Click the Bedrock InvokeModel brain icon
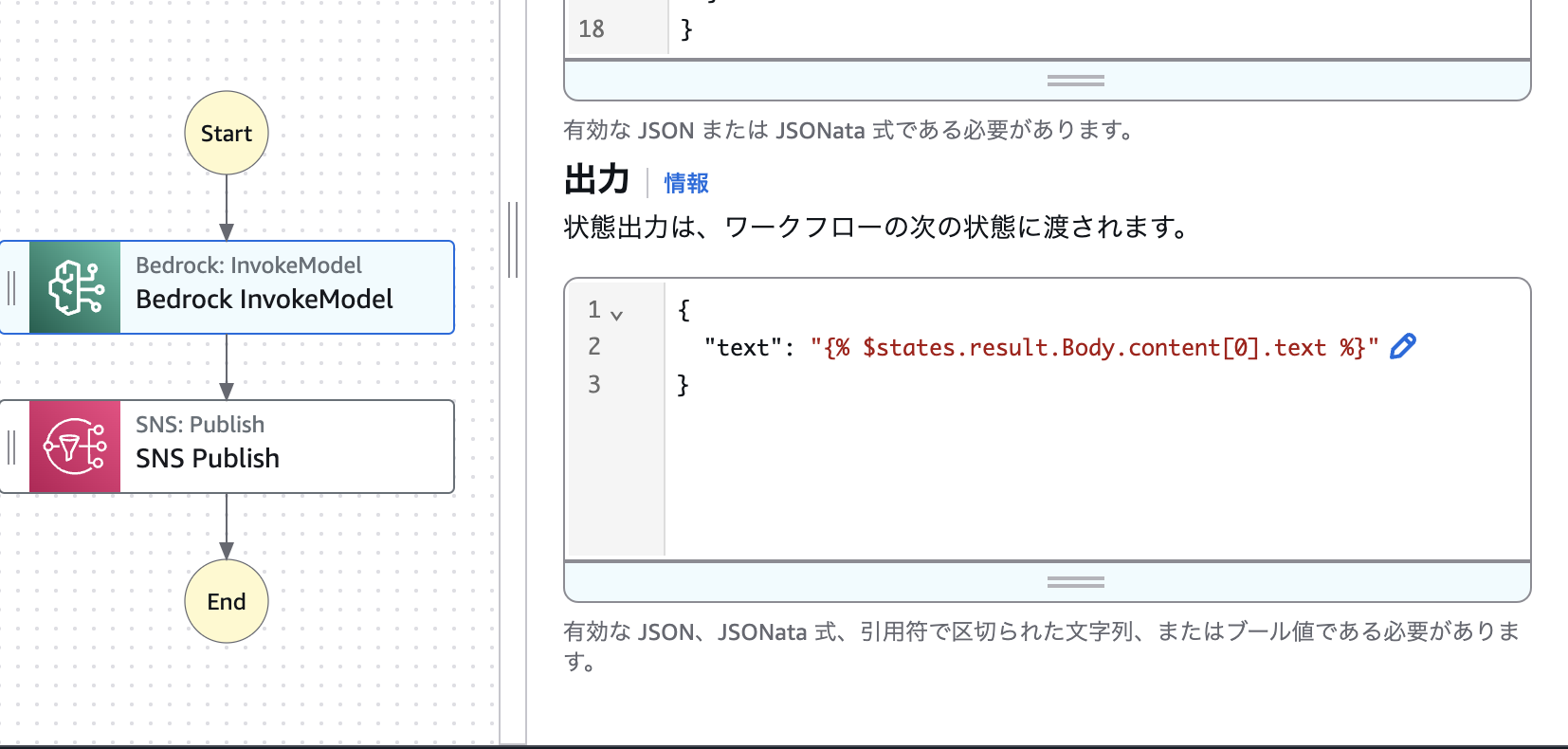Image resolution: width=1568 pixels, height=749 pixels. pyautogui.click(x=75, y=287)
